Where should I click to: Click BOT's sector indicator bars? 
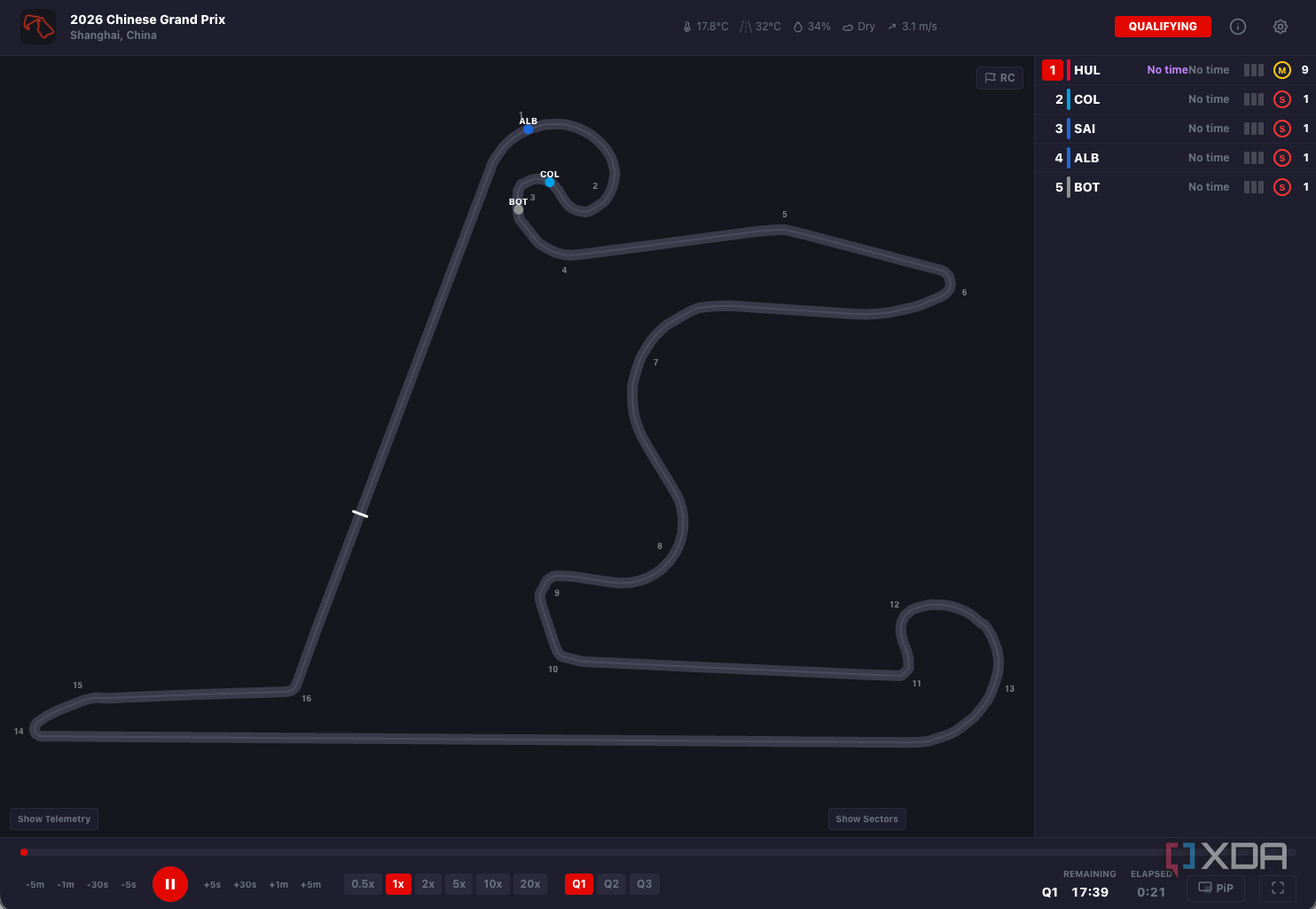[1254, 187]
